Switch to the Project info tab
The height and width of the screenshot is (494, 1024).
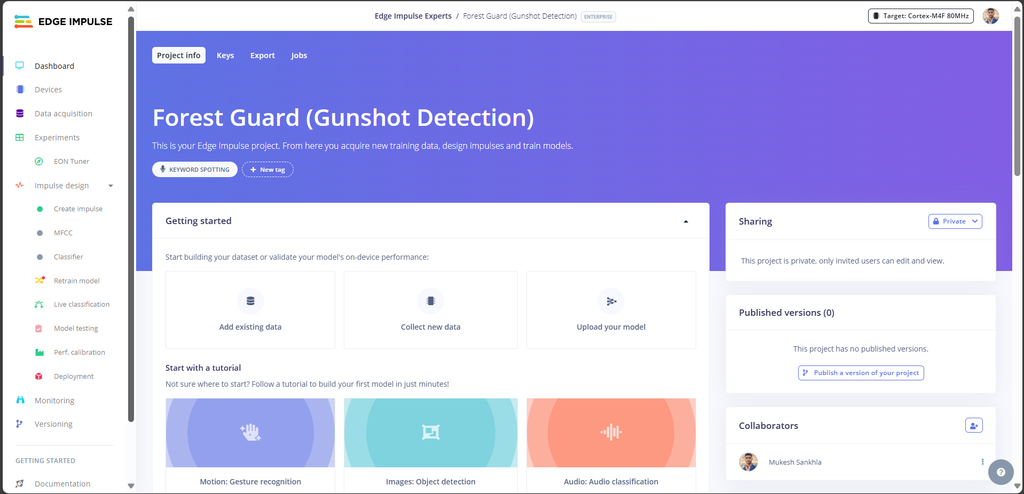point(178,56)
